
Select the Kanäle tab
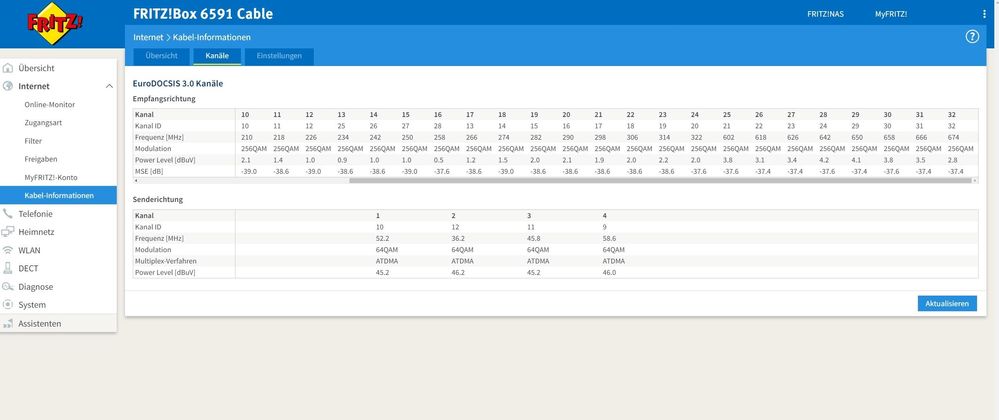point(217,56)
